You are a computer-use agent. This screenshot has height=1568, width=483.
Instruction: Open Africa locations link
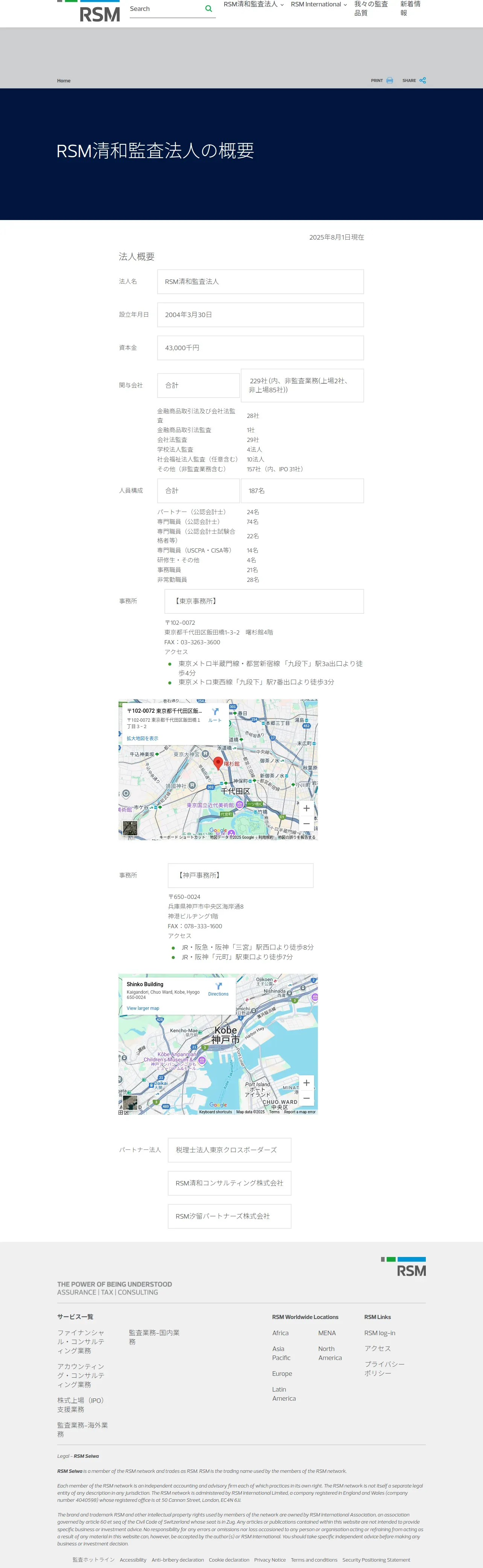click(280, 1333)
